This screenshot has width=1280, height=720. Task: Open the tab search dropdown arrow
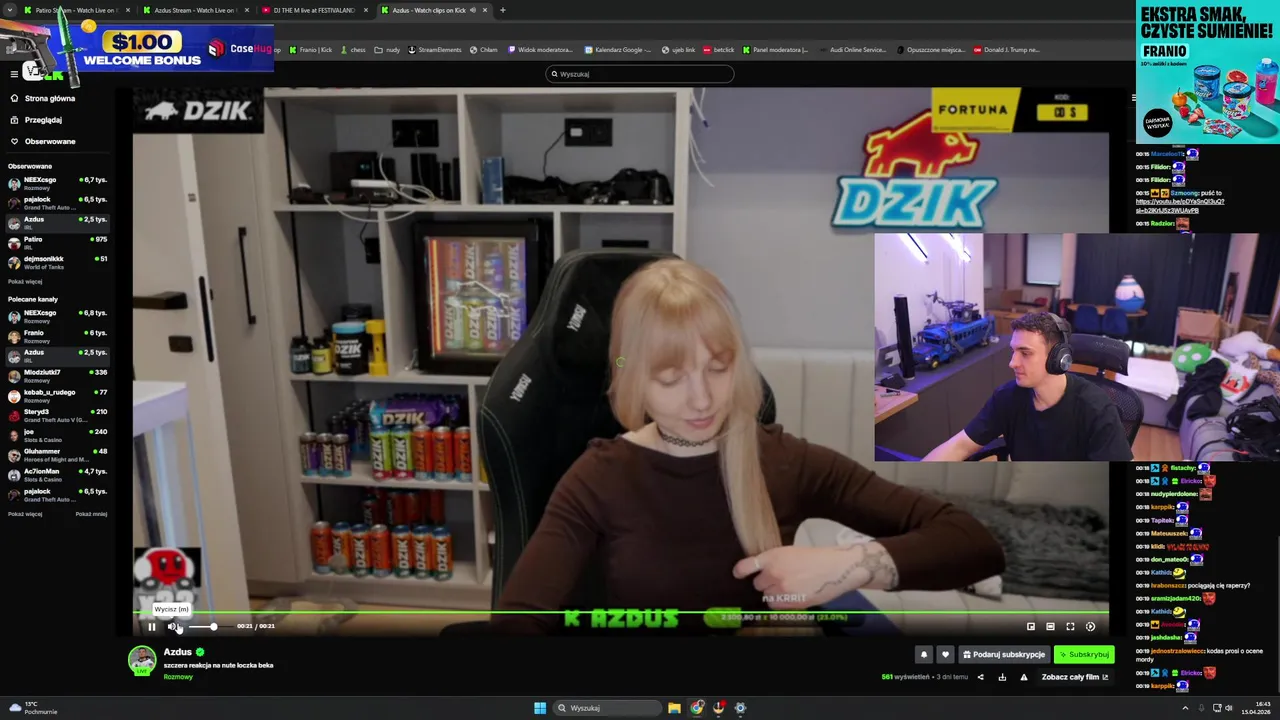pyautogui.click(x=11, y=10)
